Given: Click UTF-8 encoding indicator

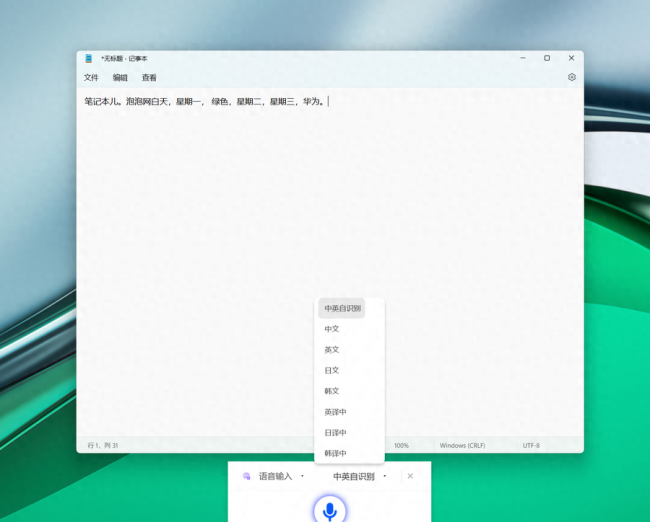Looking at the screenshot, I should coord(531,445).
